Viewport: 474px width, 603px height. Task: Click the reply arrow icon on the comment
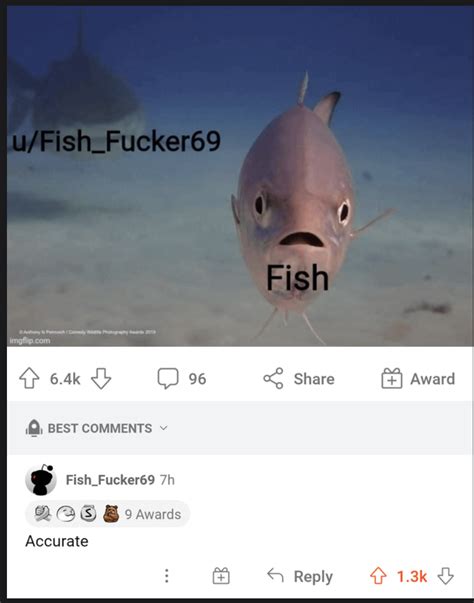pyautogui.click(x=275, y=575)
